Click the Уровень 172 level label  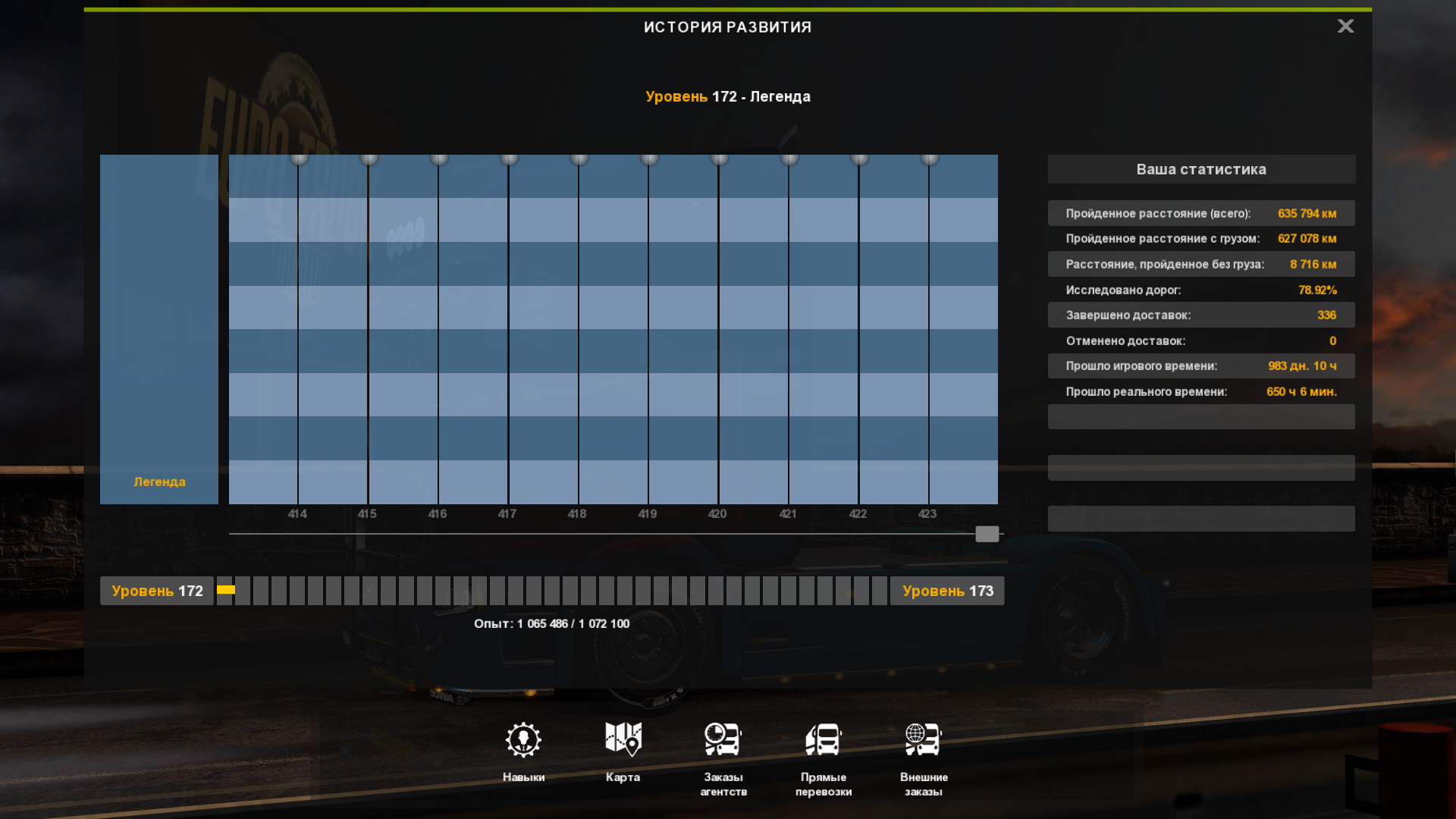tap(157, 591)
